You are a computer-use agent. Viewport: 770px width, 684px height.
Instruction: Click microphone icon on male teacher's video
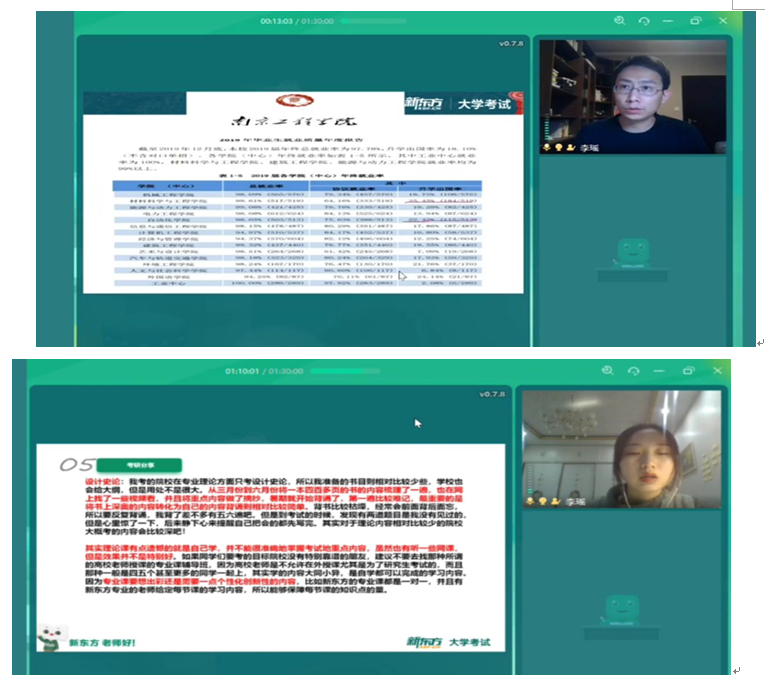547,146
